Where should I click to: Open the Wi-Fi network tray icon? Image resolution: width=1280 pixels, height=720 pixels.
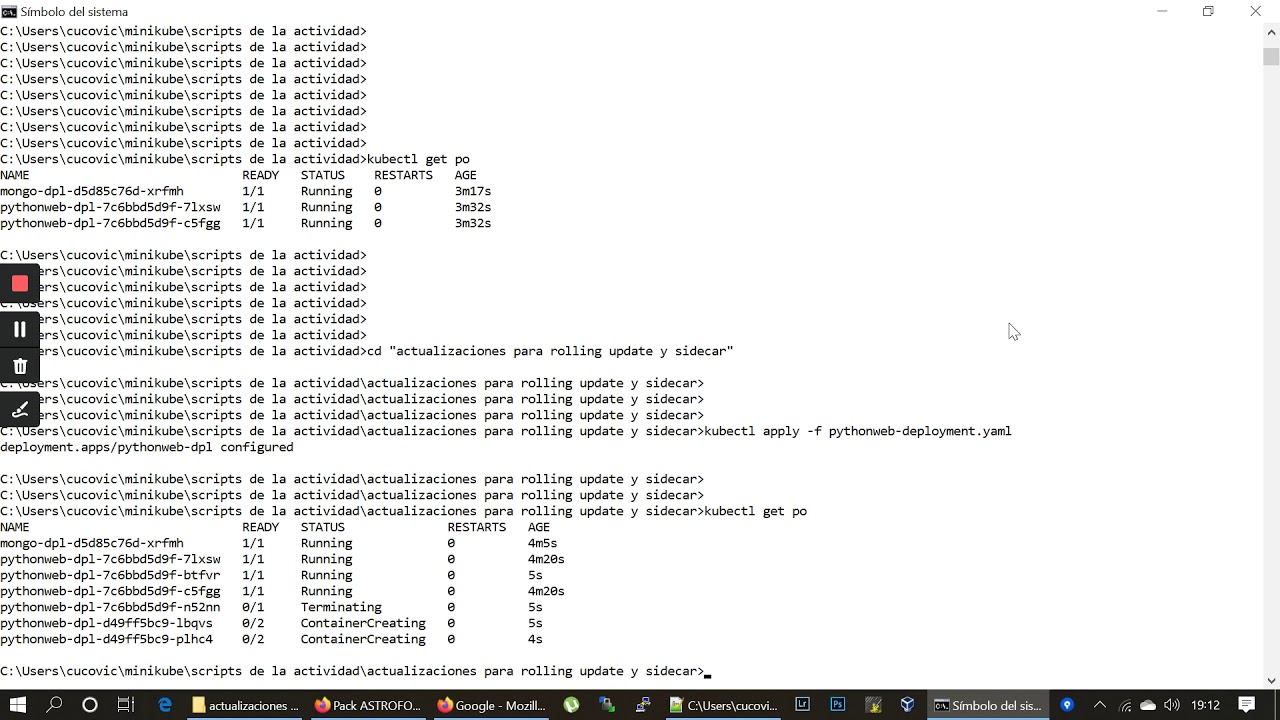1125,706
